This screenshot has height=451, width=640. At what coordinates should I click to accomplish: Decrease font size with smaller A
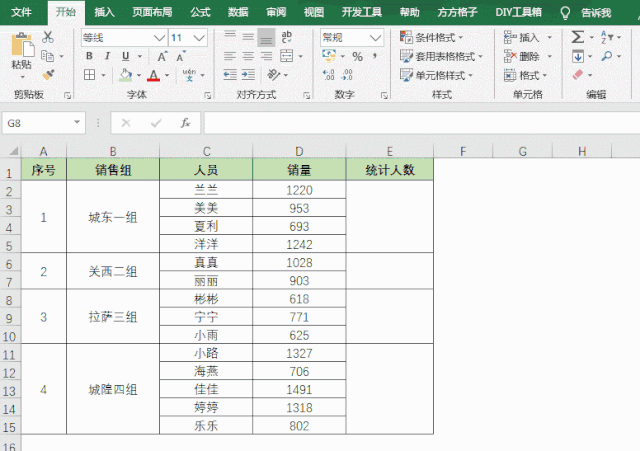point(181,56)
